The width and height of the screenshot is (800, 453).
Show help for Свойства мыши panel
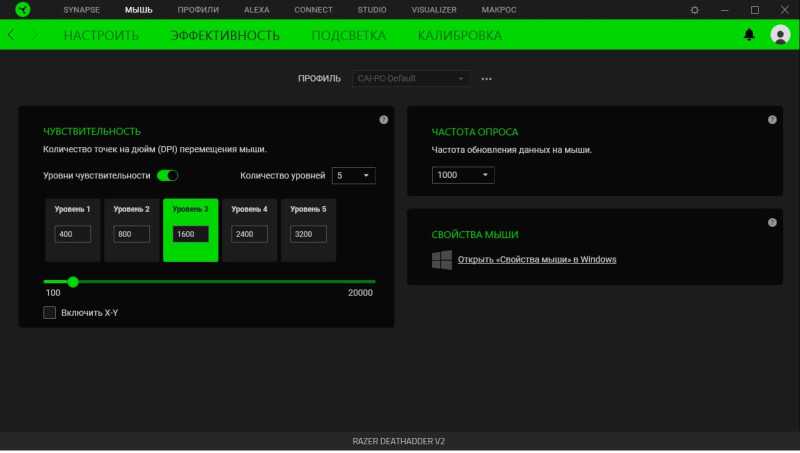(x=772, y=222)
